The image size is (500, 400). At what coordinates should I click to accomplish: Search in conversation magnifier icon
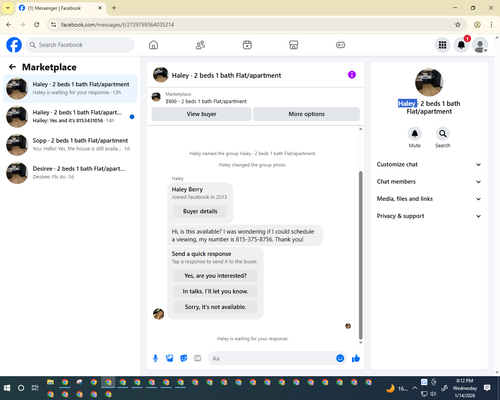tap(443, 134)
